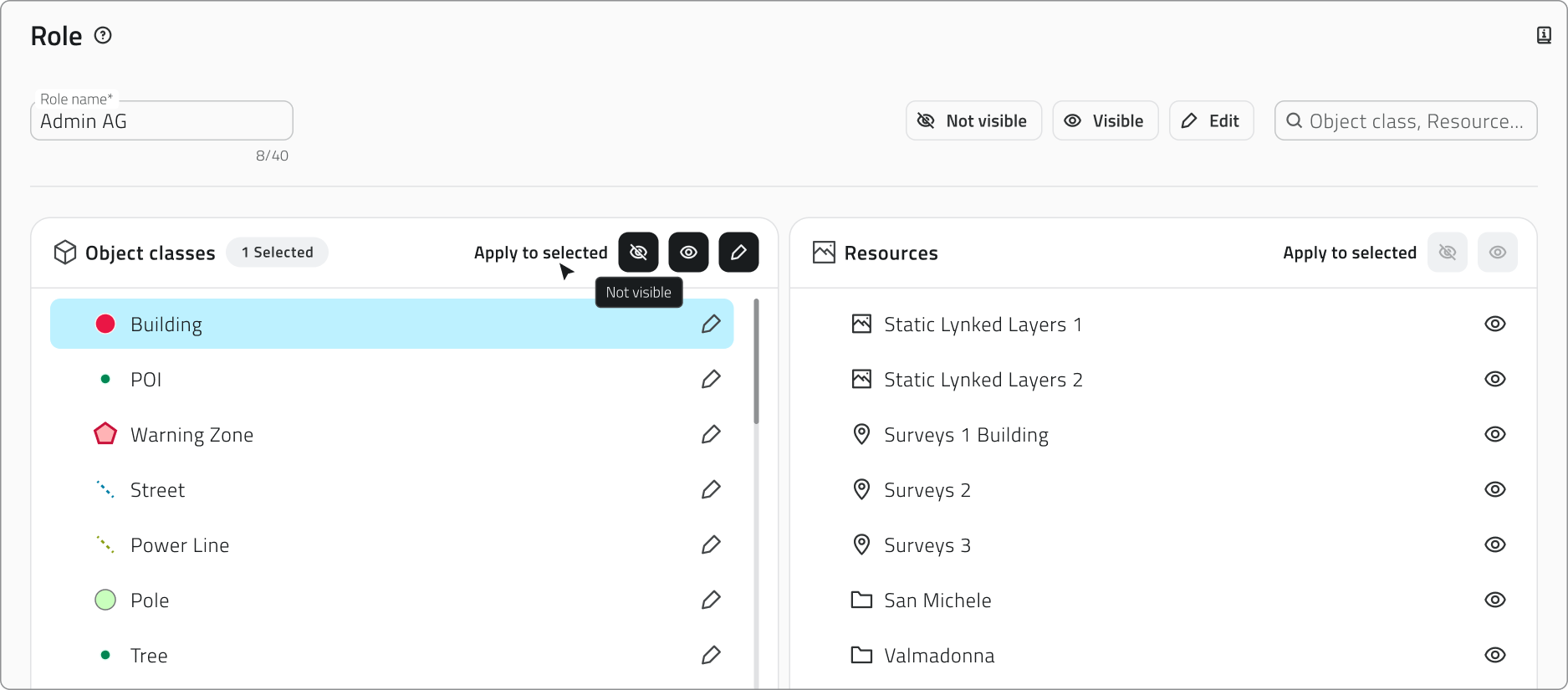
Task: Click the Role name input field
Action: [x=161, y=121]
